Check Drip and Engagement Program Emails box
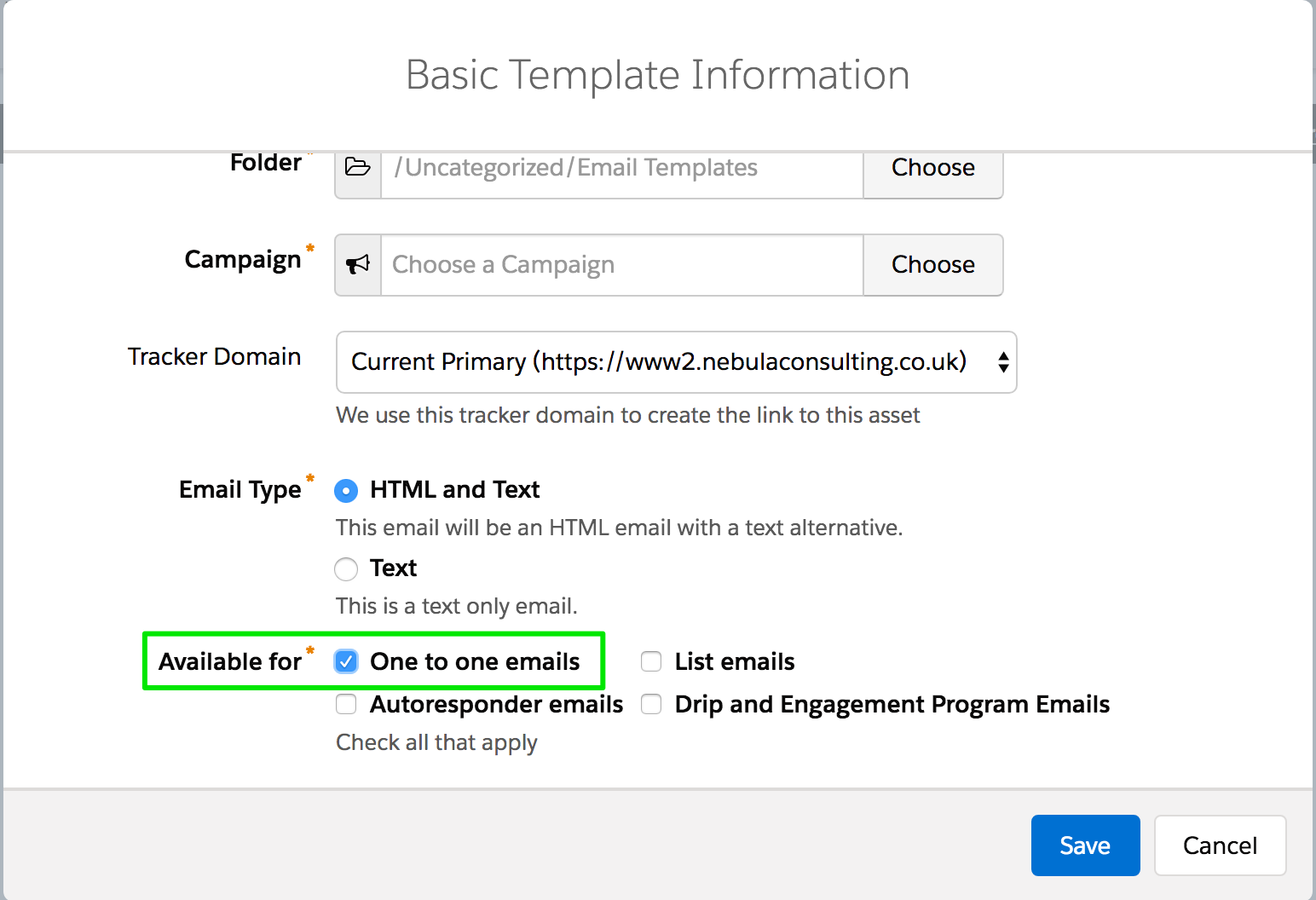Screen dimensions: 1316x900 (x=651, y=705)
